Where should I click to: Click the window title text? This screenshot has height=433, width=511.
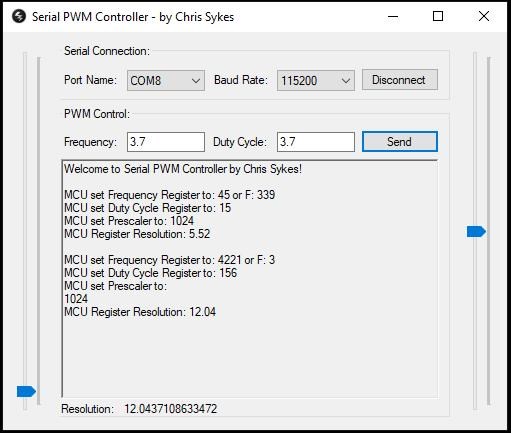click(x=133, y=17)
